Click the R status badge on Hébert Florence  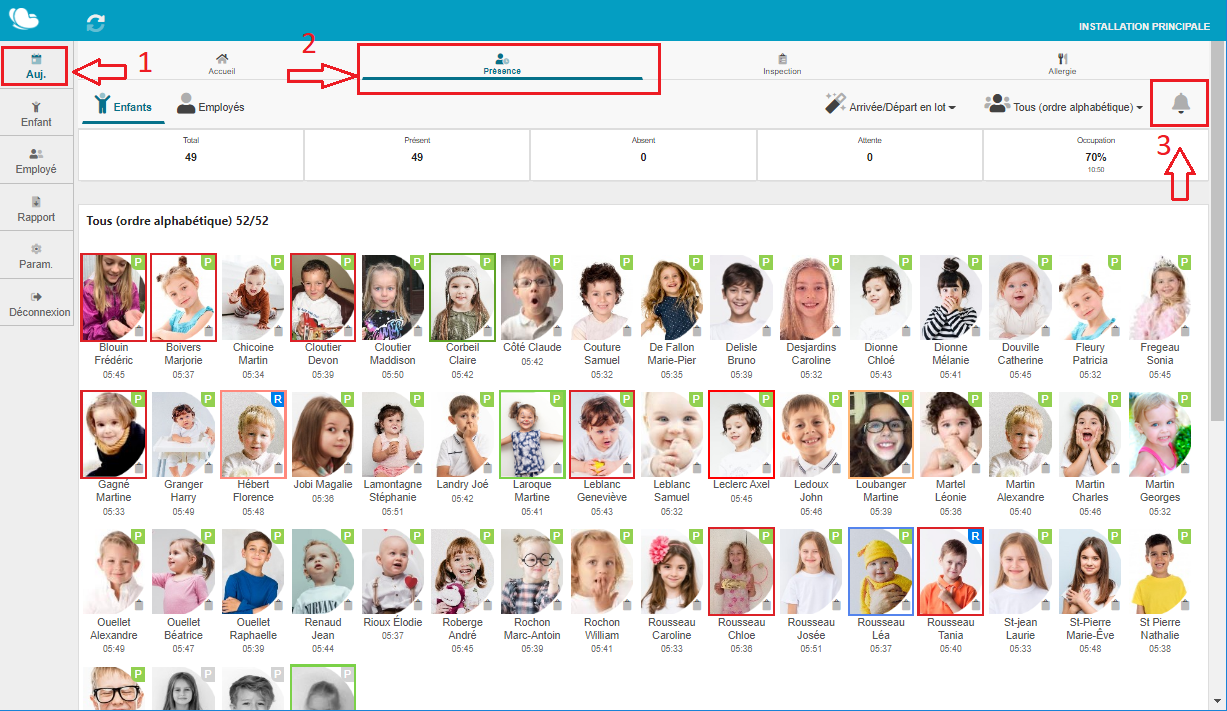(278, 399)
